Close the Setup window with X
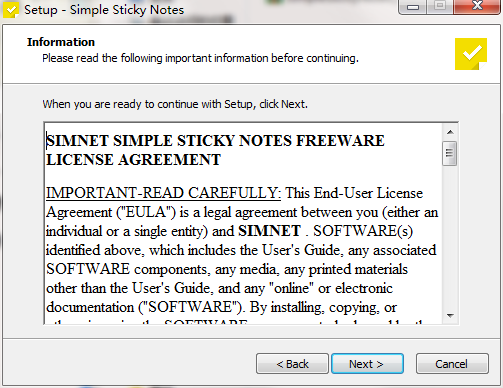 477,7
